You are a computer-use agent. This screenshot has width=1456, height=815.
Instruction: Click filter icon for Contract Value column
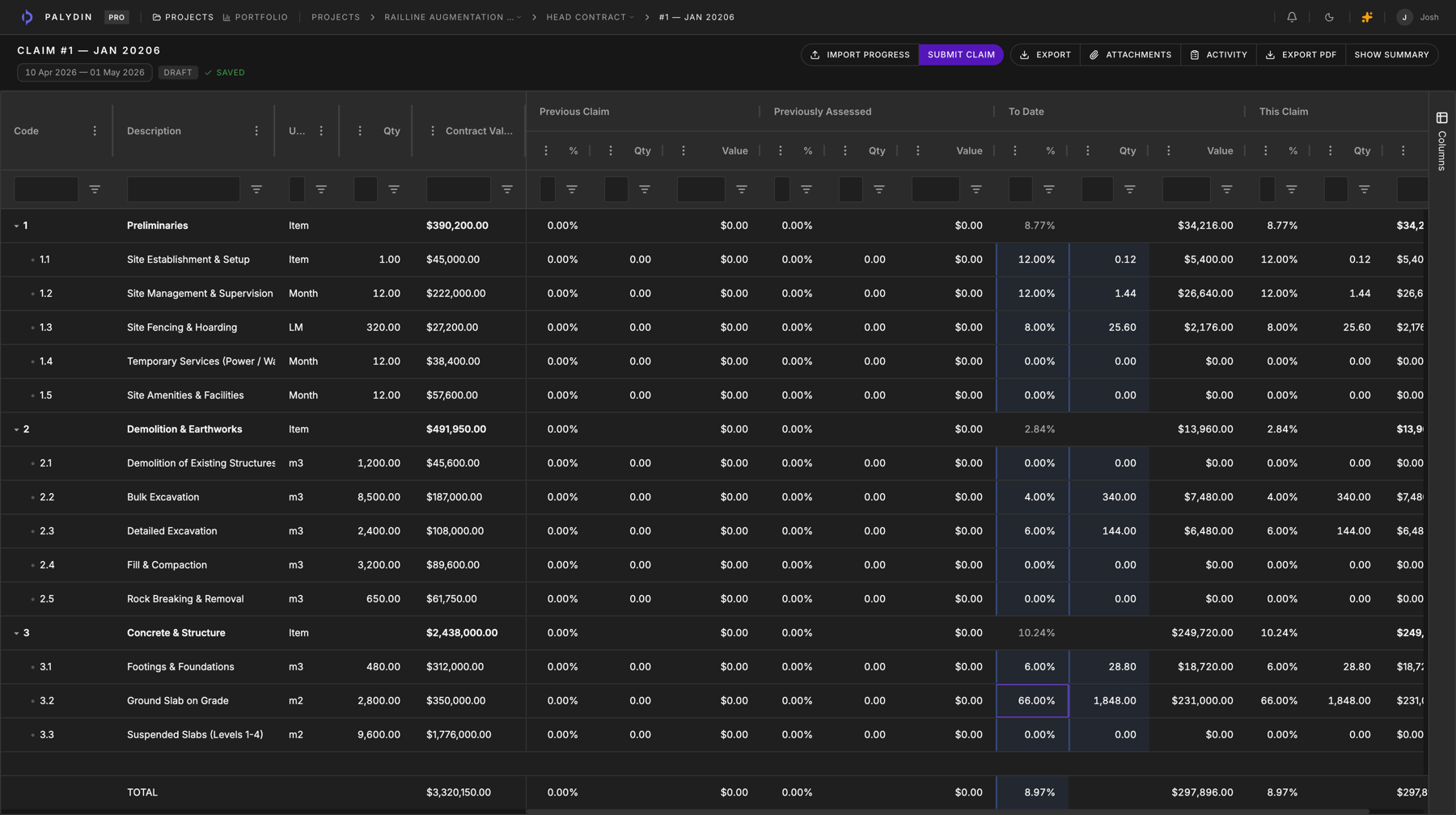[507, 189]
